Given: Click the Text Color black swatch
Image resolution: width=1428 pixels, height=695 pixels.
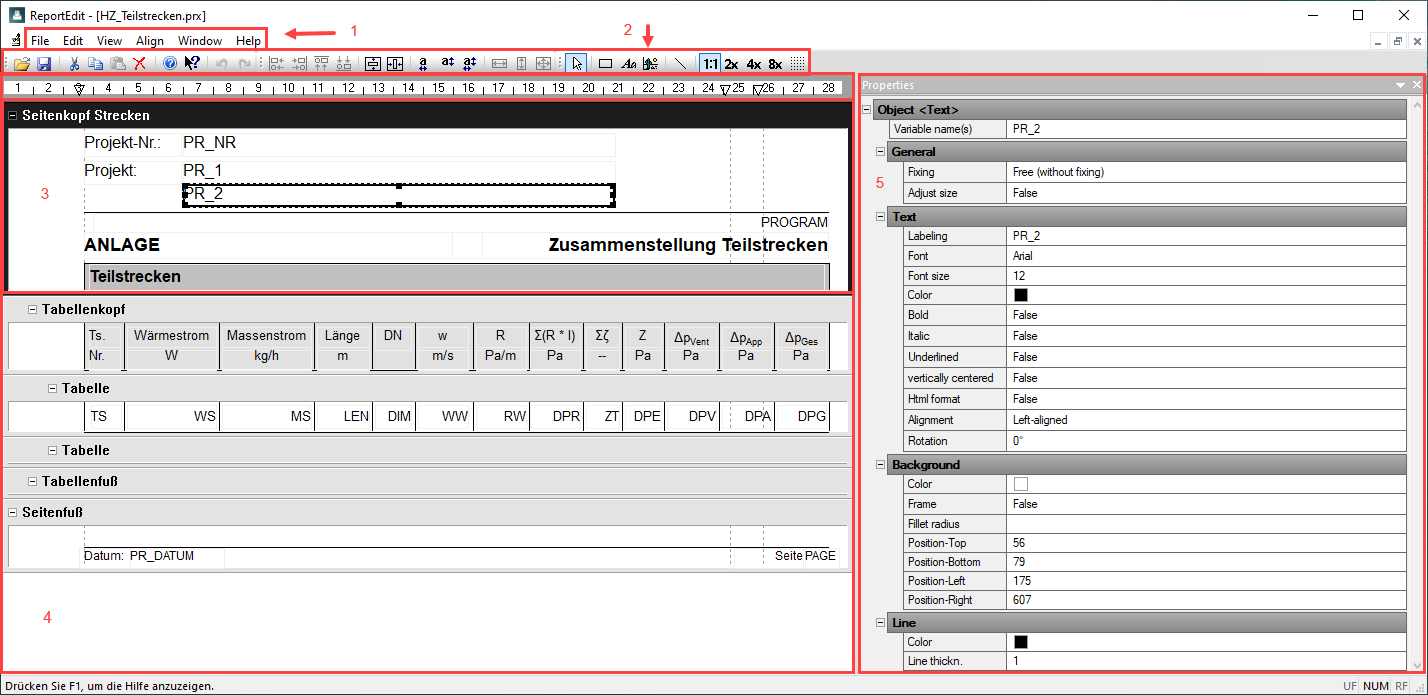Looking at the screenshot, I should [1020, 295].
